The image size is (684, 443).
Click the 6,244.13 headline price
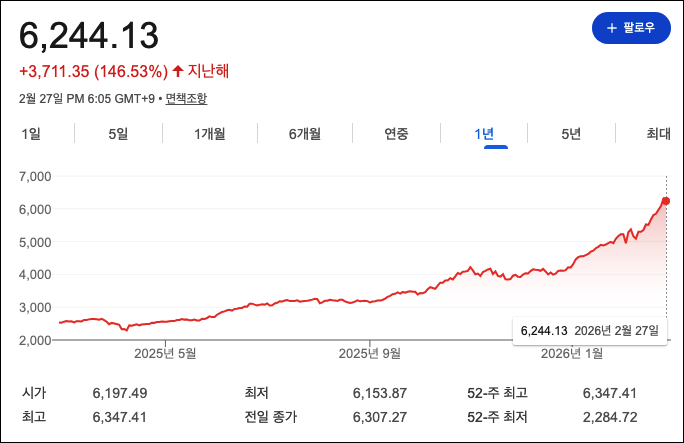(x=90, y=36)
